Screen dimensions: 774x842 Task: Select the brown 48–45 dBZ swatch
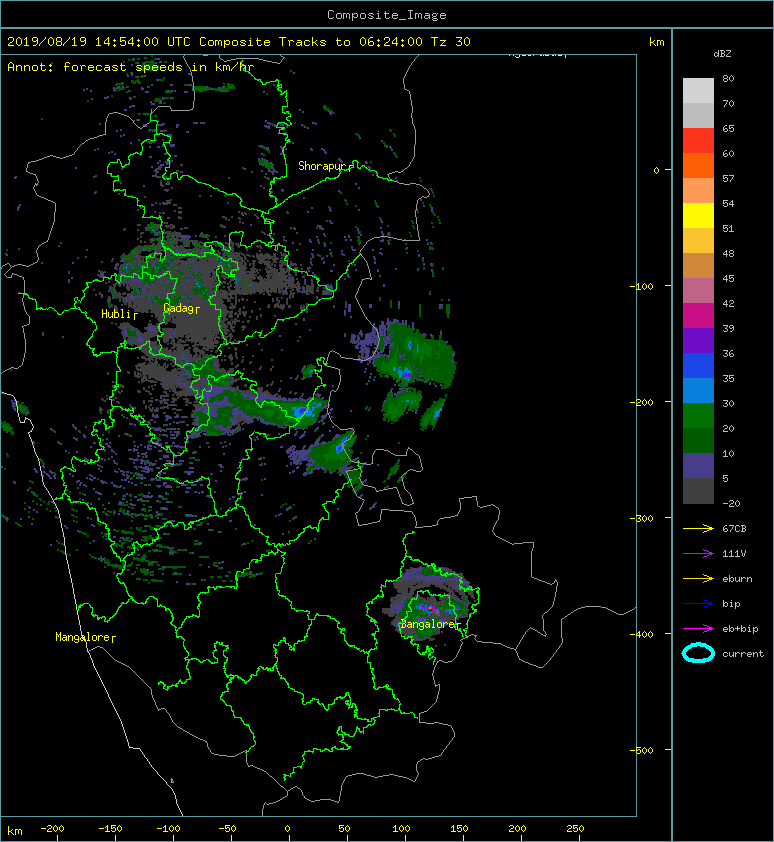click(698, 265)
